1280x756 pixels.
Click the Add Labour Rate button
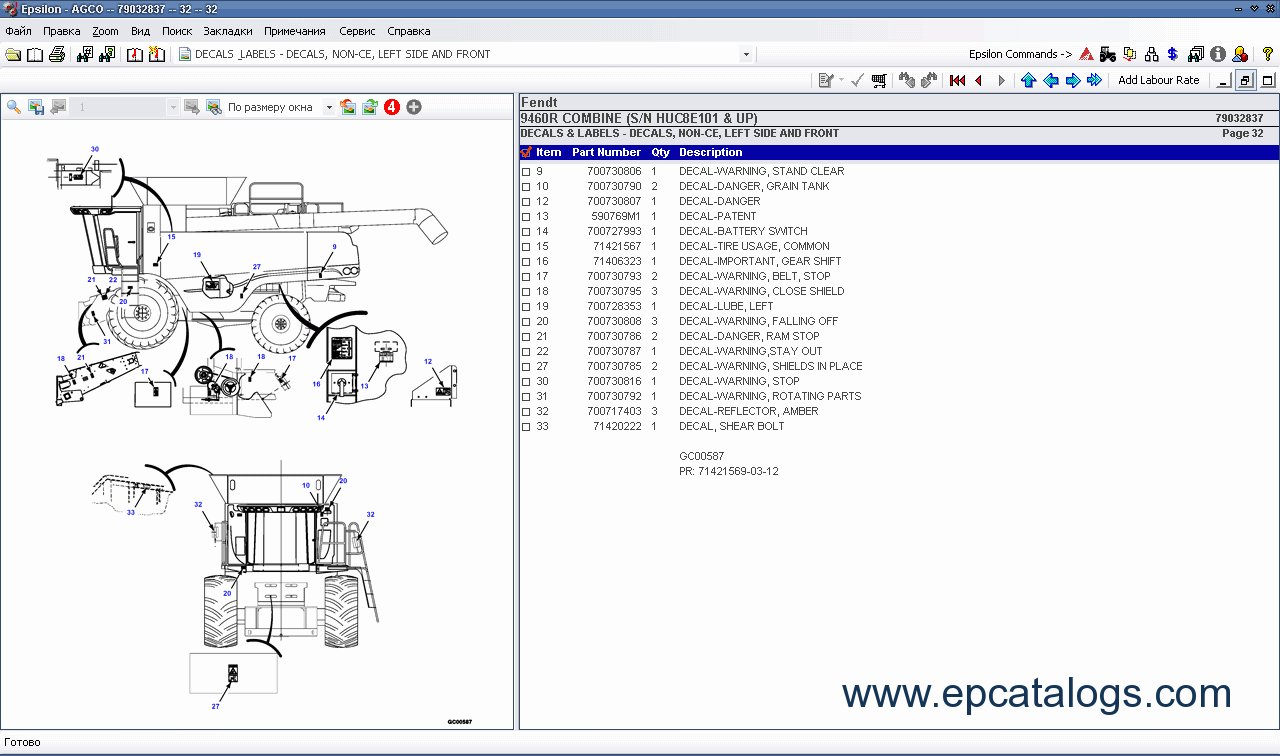click(1159, 80)
